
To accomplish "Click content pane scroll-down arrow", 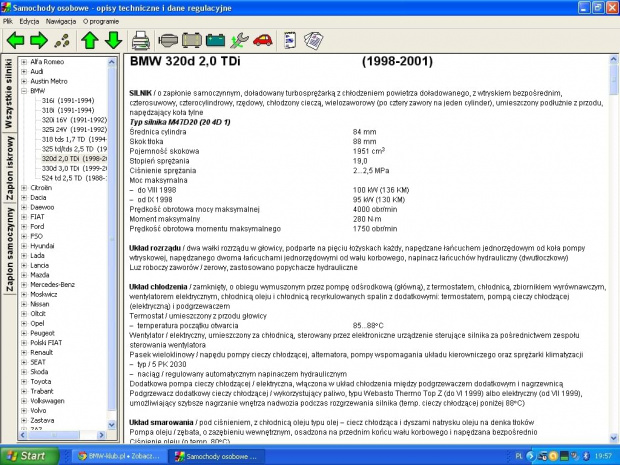I will click(x=614, y=438).
